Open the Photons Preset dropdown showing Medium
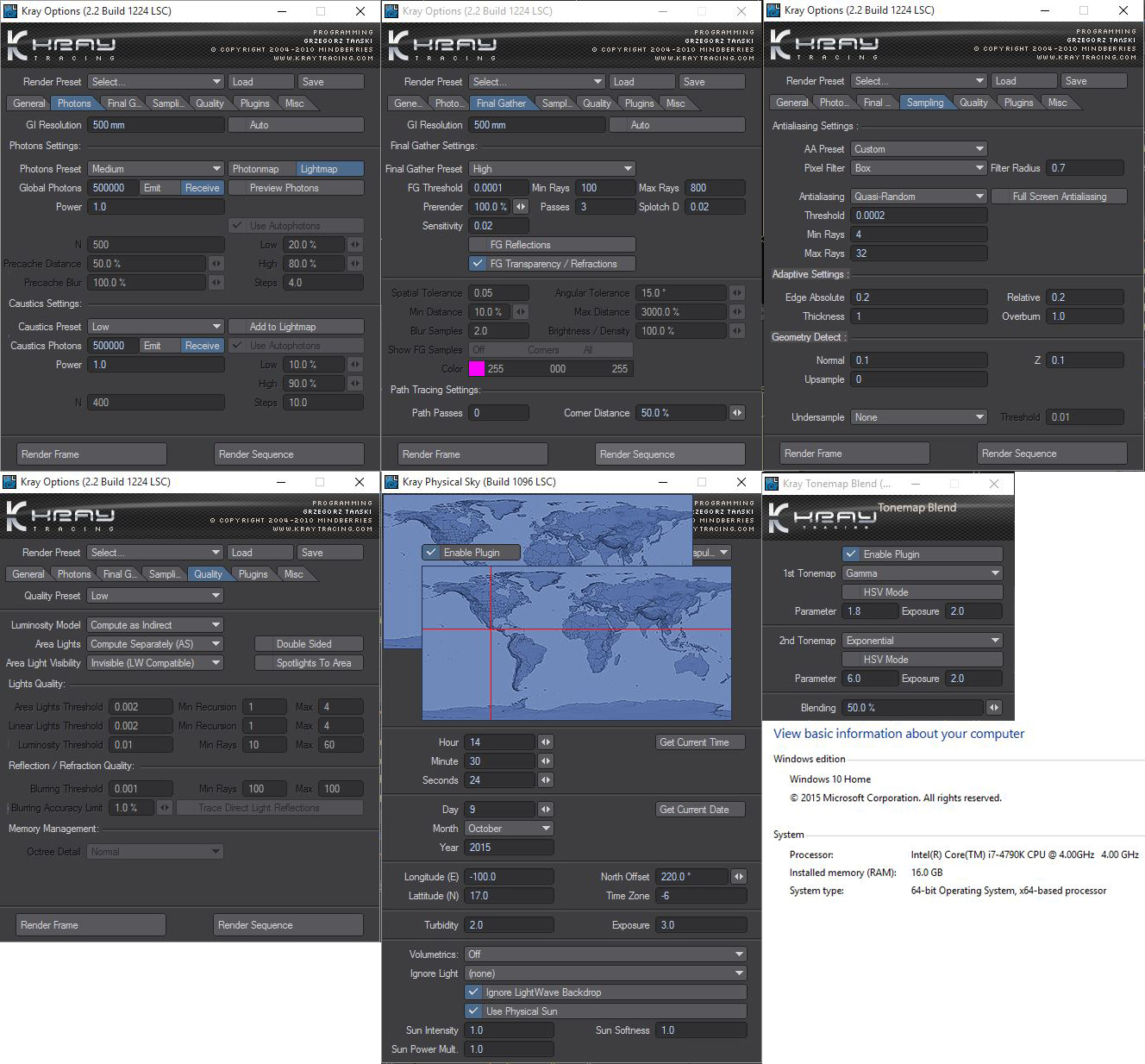 pyautogui.click(x=155, y=169)
